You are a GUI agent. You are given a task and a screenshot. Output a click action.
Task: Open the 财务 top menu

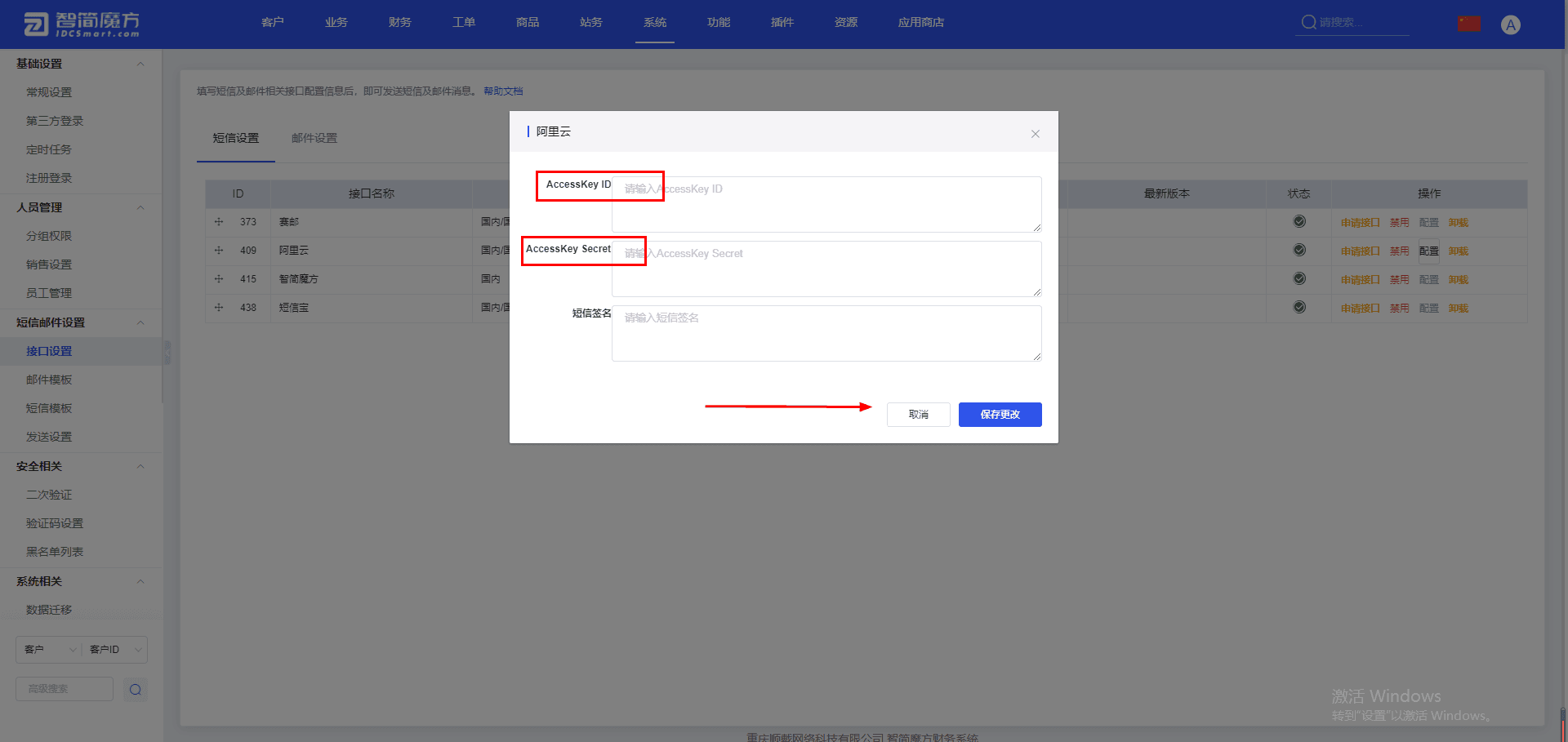tap(400, 22)
